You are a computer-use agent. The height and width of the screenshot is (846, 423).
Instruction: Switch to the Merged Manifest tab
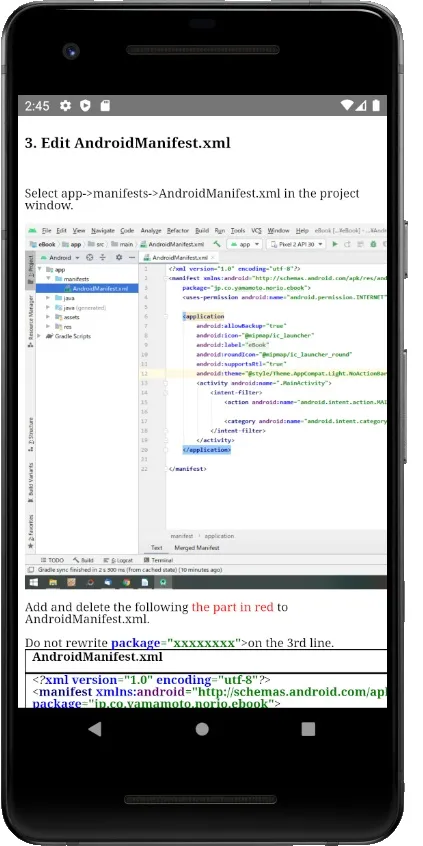[196, 548]
